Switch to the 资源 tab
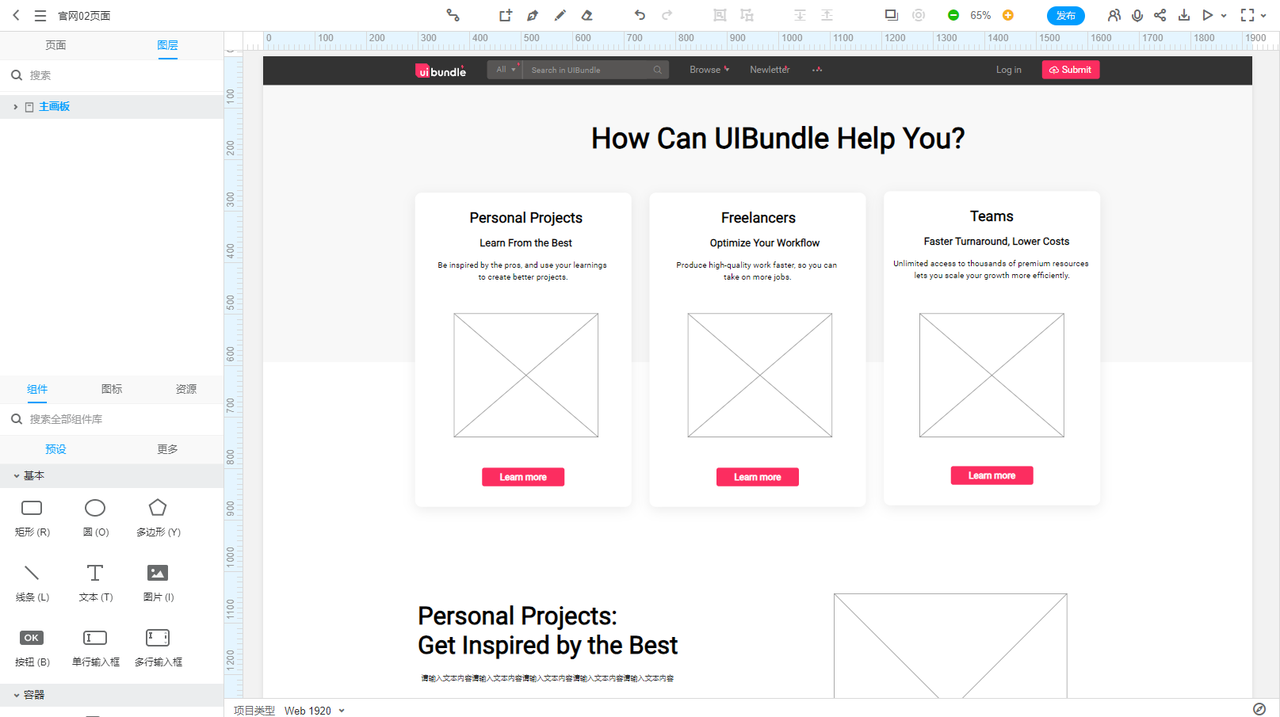 tap(186, 389)
